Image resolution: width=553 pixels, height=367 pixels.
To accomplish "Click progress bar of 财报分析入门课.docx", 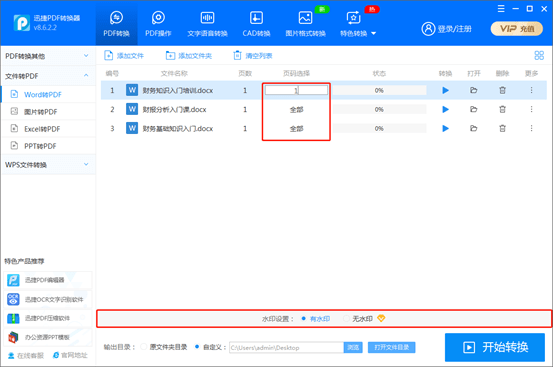I will pos(379,110).
